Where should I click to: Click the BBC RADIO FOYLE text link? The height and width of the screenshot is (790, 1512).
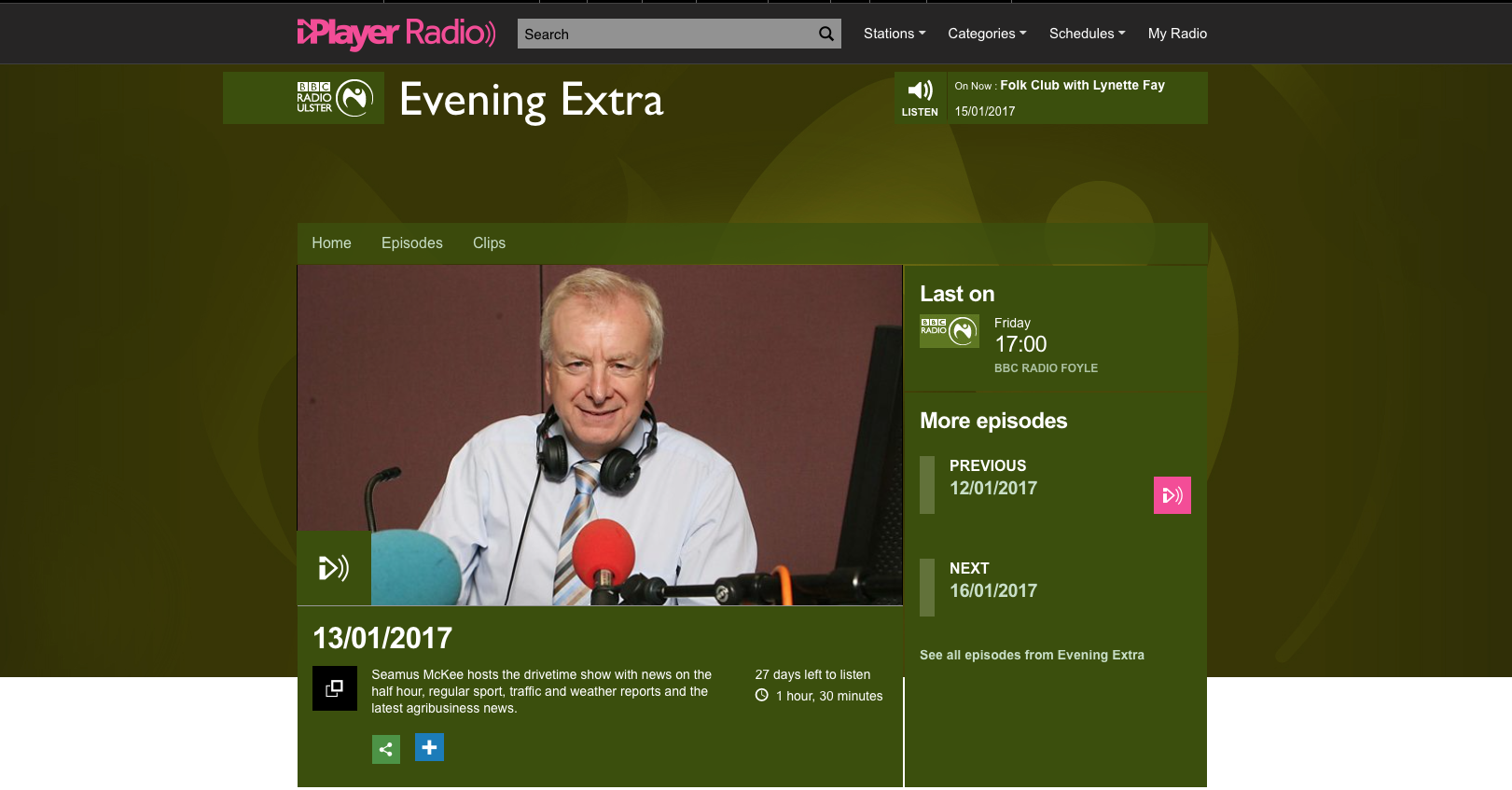tap(1046, 368)
